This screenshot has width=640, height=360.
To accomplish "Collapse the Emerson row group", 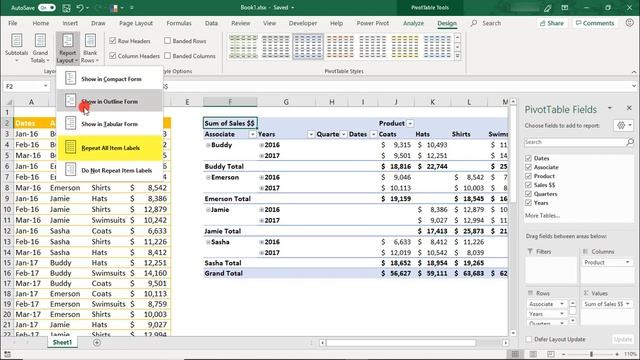I will pyautogui.click(x=208, y=177).
